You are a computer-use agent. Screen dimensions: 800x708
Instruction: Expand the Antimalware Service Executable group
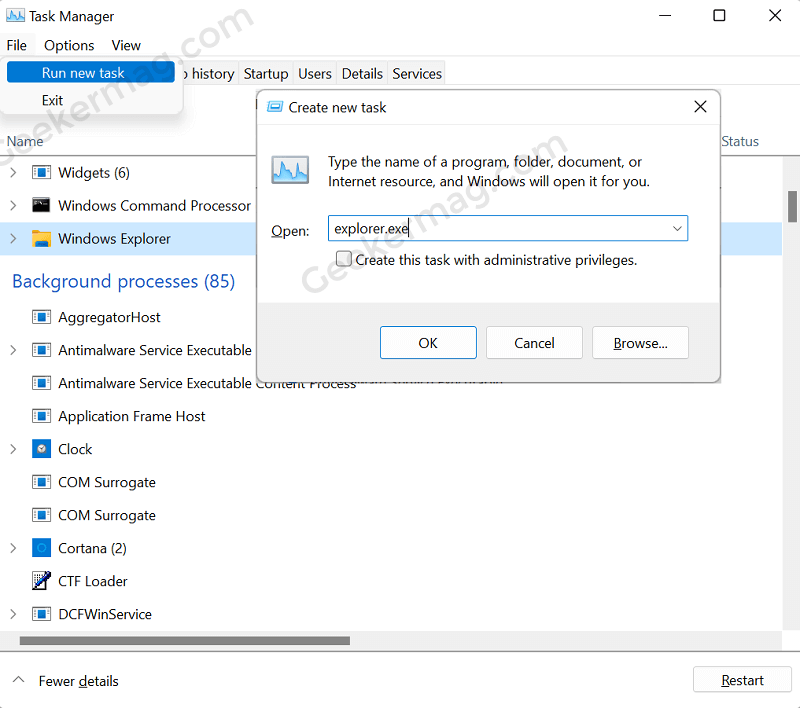(x=13, y=350)
